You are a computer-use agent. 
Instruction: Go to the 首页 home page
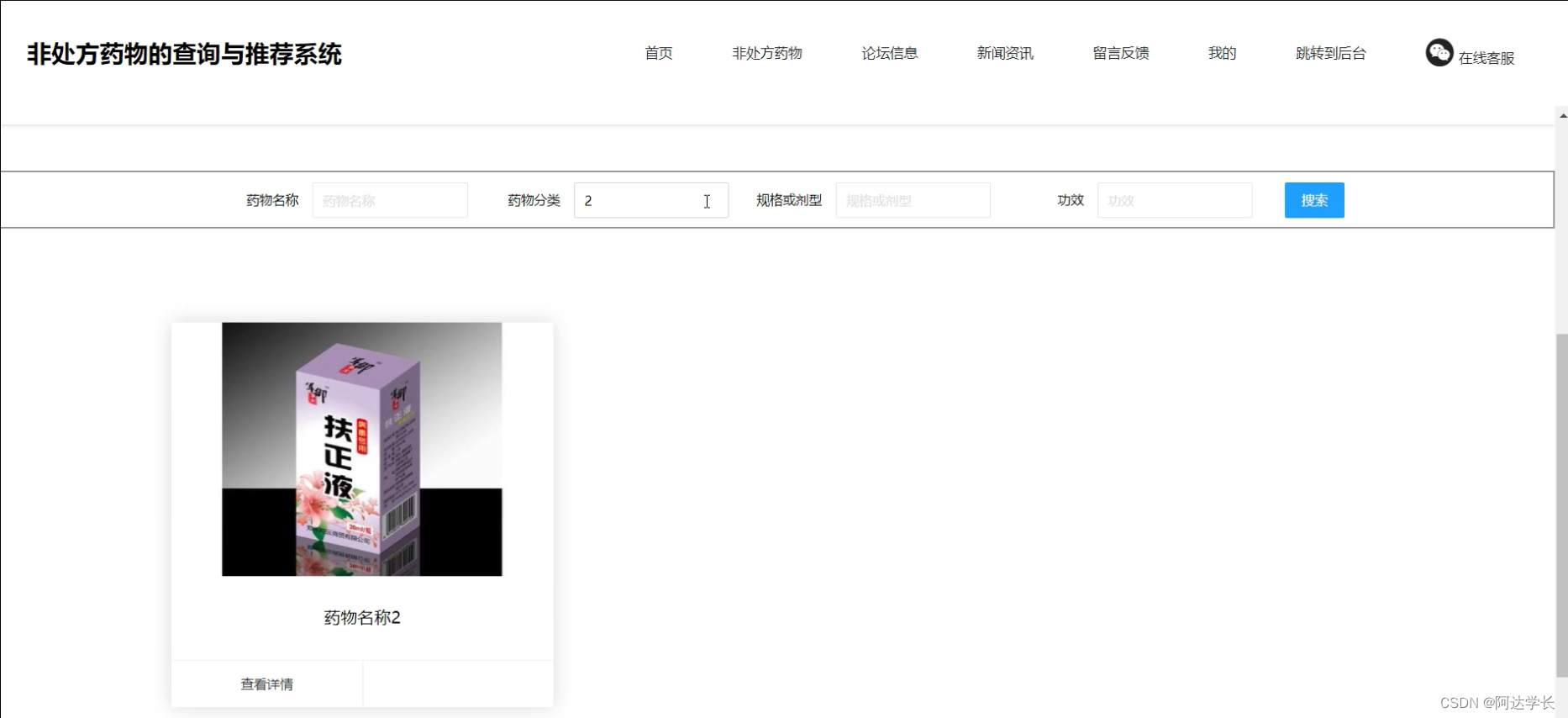(x=659, y=53)
